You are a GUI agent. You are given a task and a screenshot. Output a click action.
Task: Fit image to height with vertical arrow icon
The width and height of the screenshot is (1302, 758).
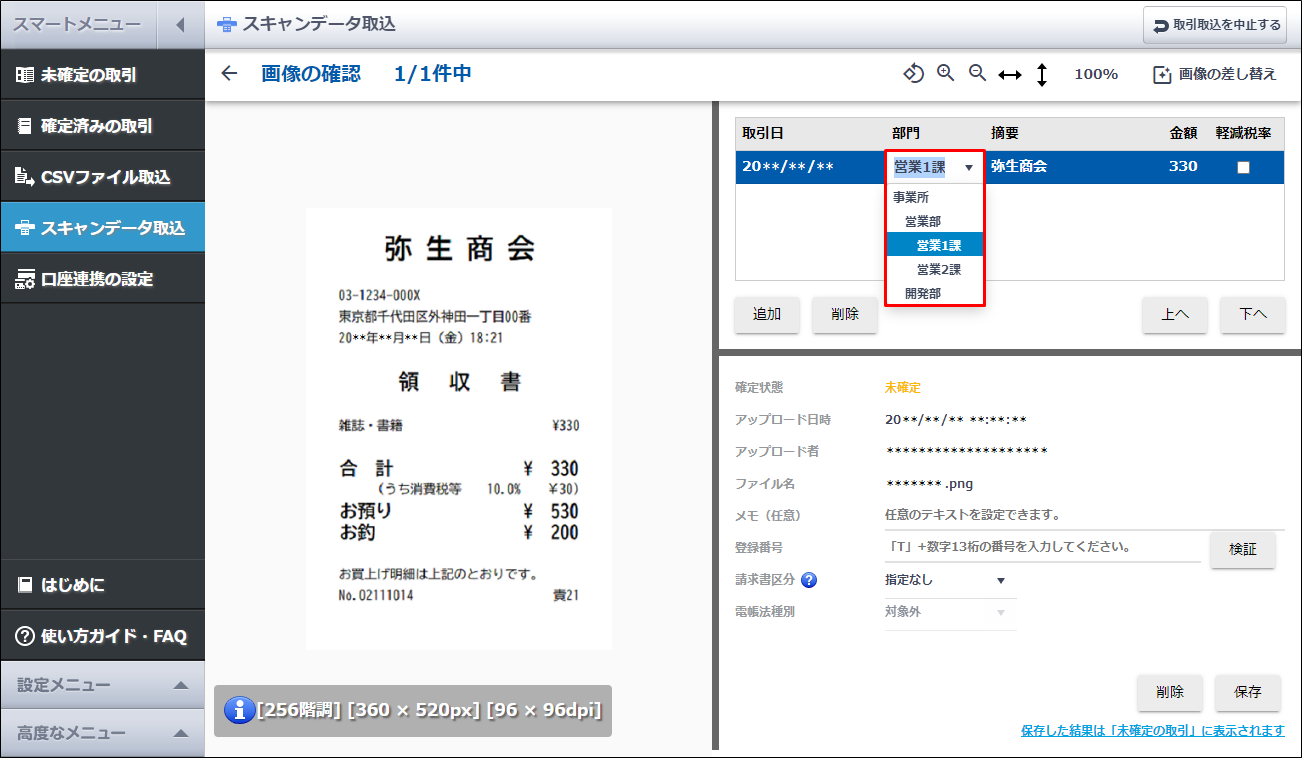[x=1041, y=74]
